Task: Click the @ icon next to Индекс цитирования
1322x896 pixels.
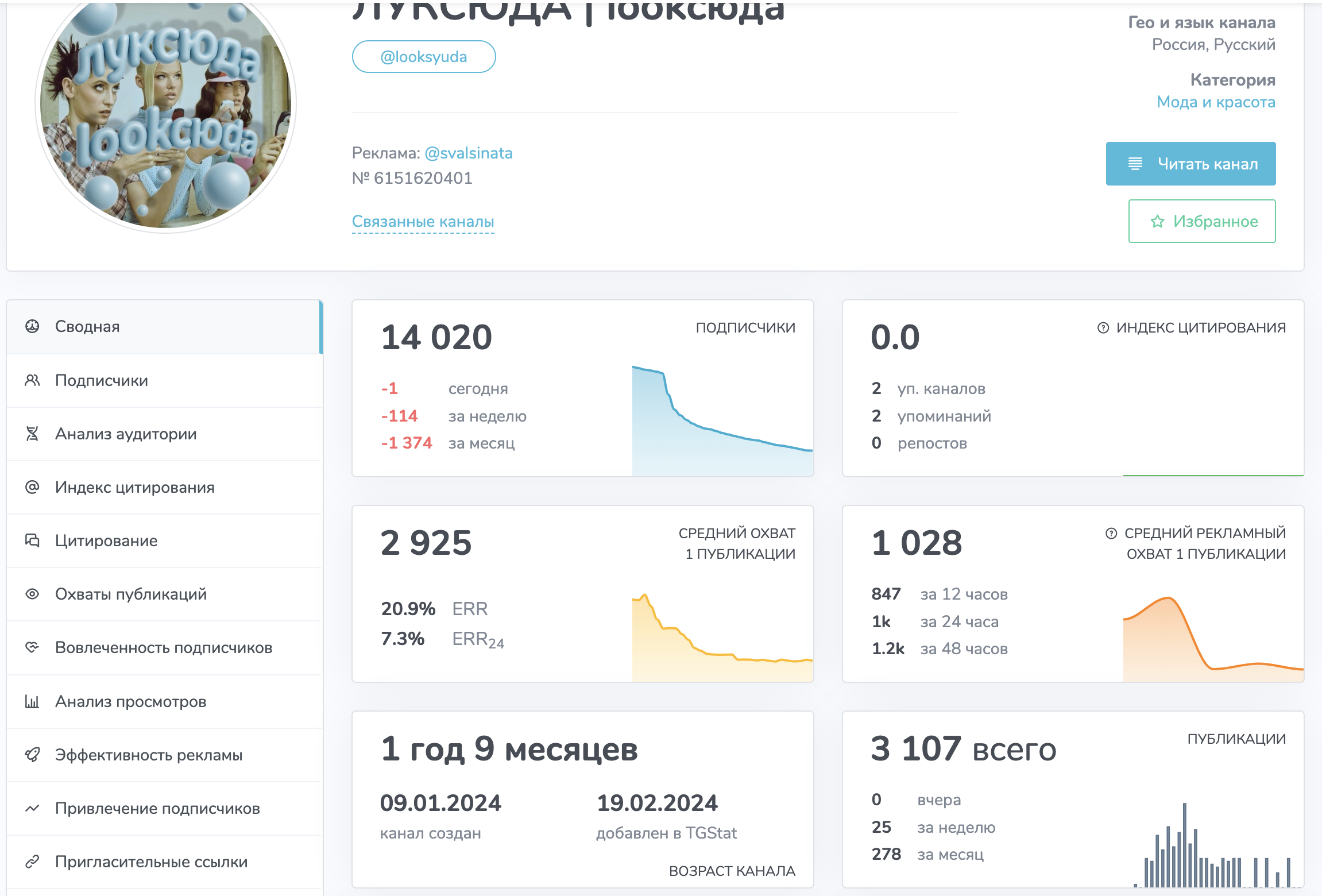Action: [x=32, y=487]
